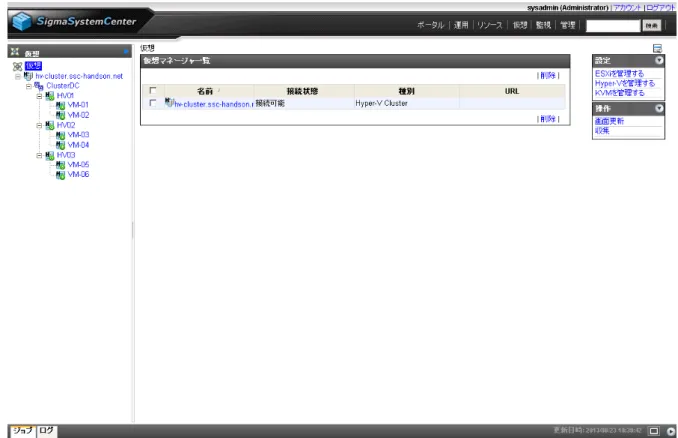
Task: Click 収集 link in 操作 panel
Action: click(x=602, y=131)
